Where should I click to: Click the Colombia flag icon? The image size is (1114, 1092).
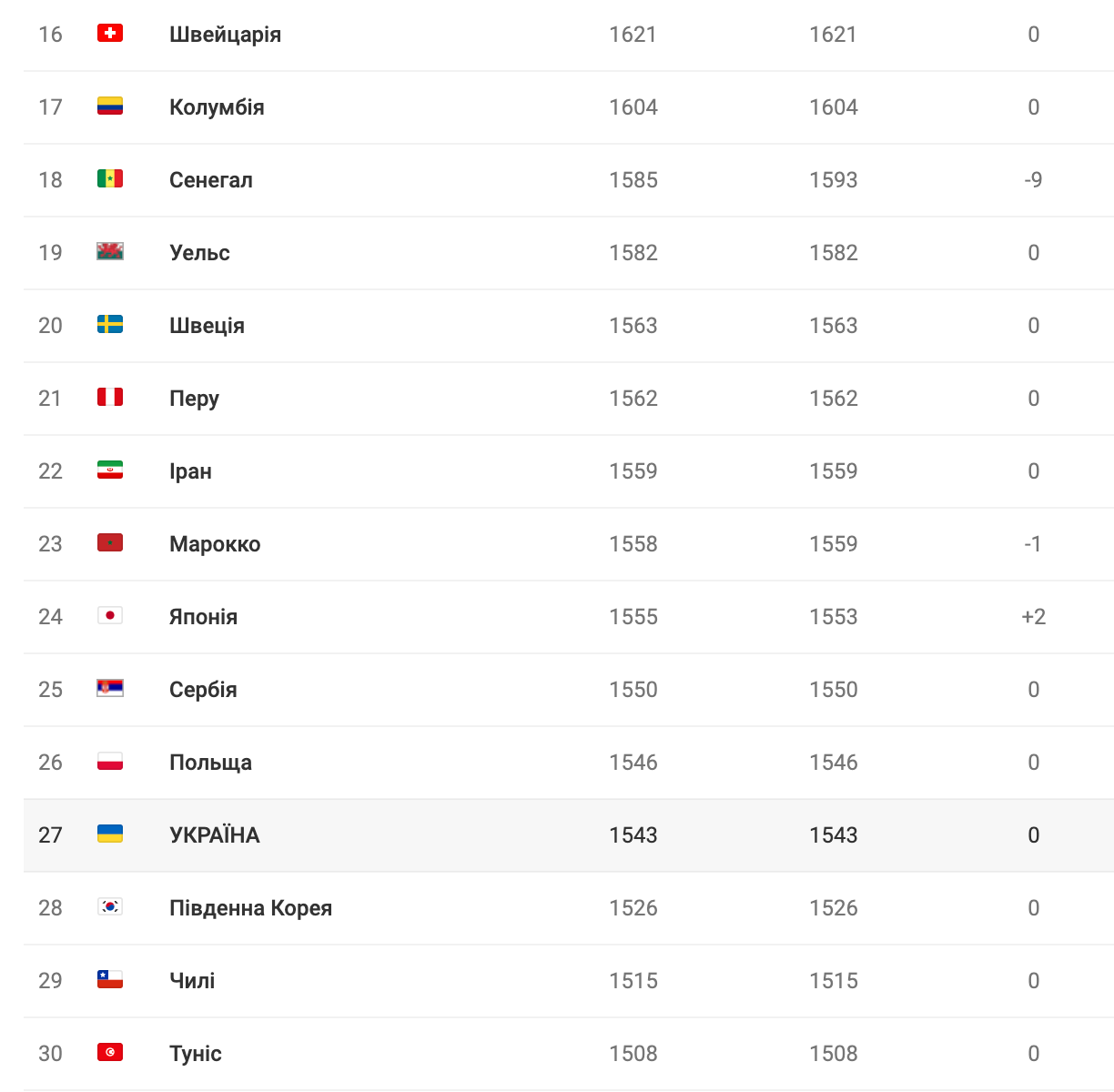(110, 106)
